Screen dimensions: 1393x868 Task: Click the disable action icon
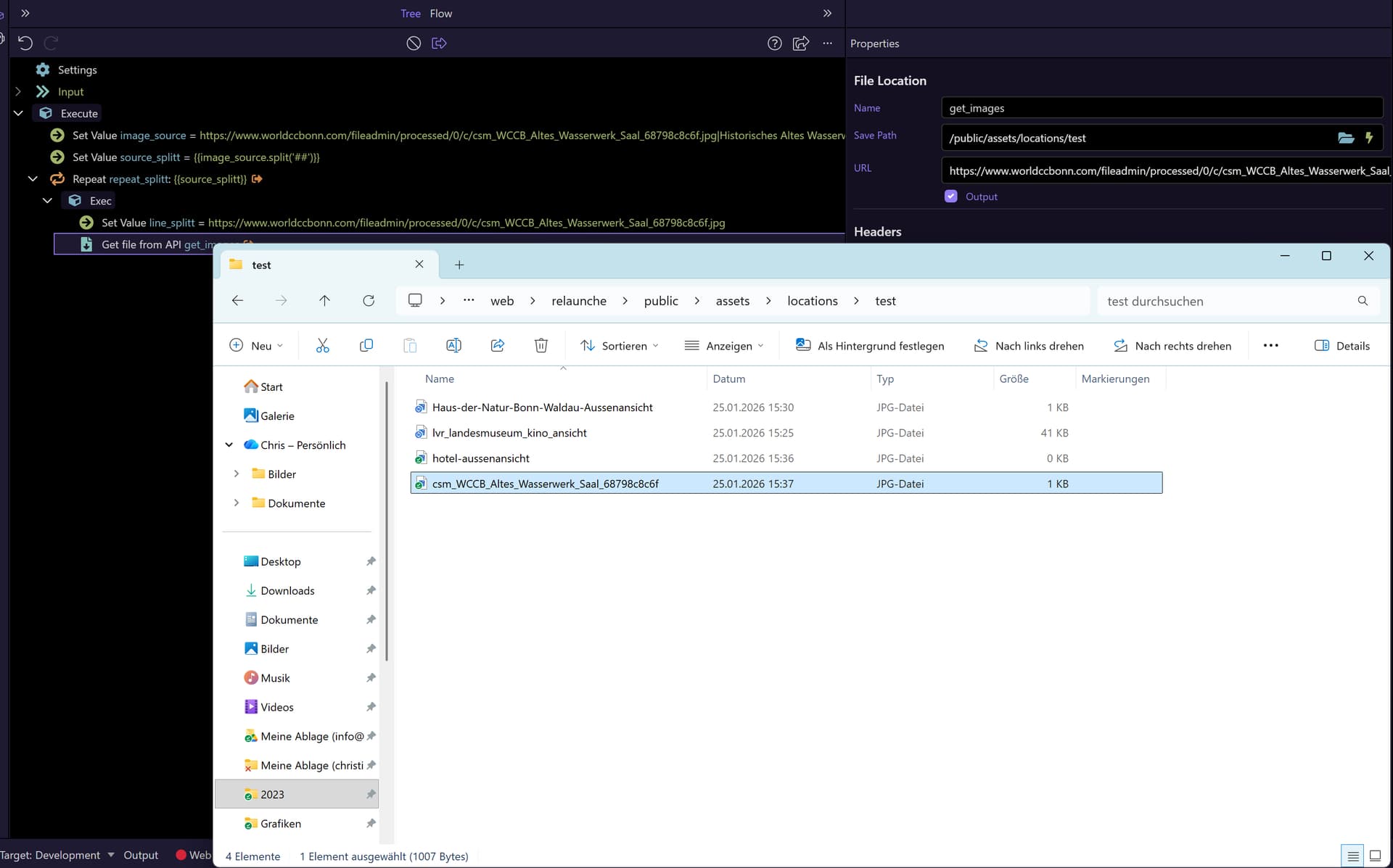[x=414, y=44]
